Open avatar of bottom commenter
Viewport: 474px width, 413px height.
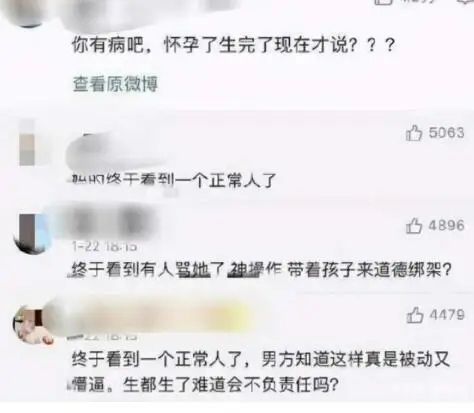click(33, 324)
